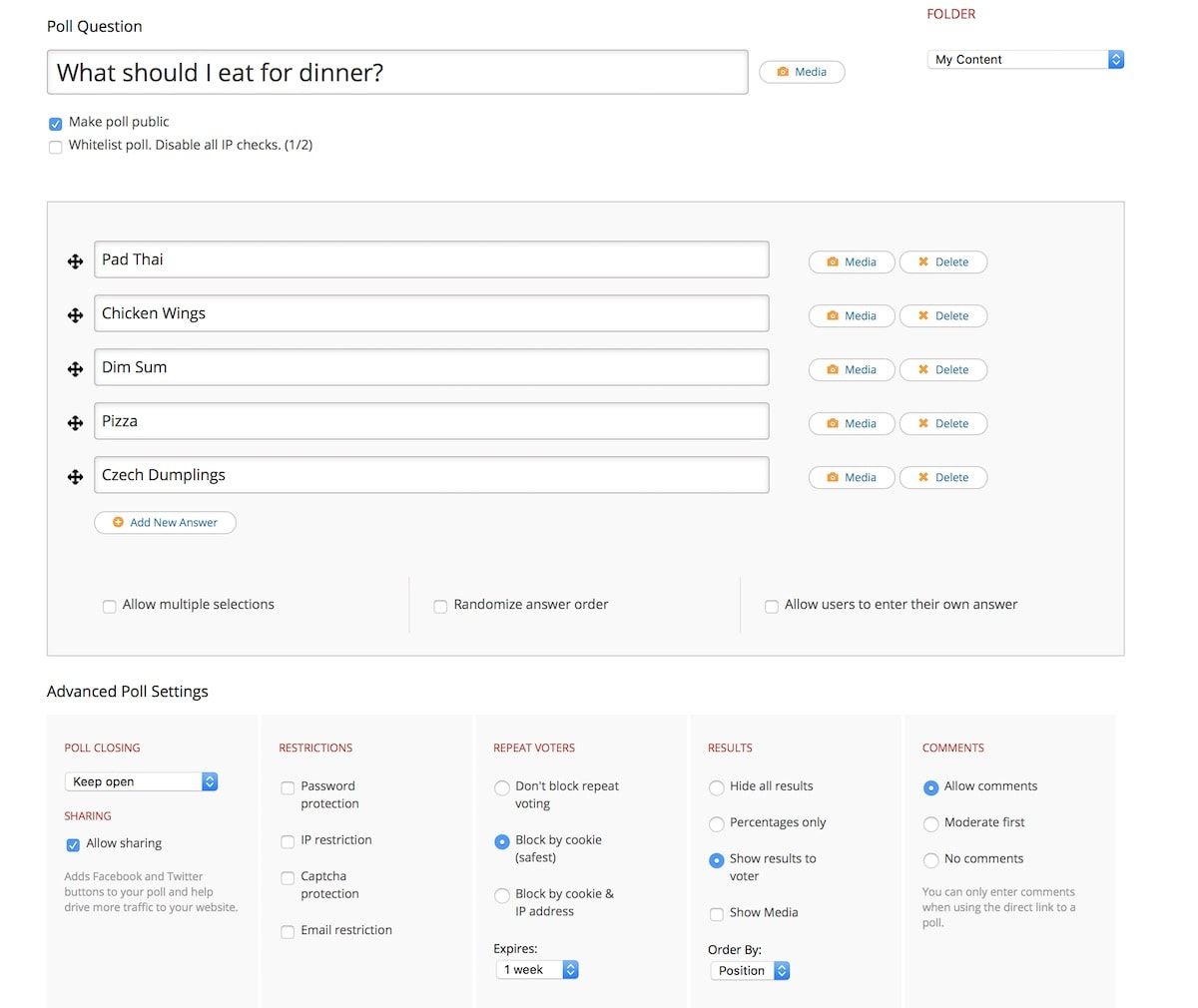Click the move handle next to Pizza
The image size is (1198, 1008).
(75, 423)
